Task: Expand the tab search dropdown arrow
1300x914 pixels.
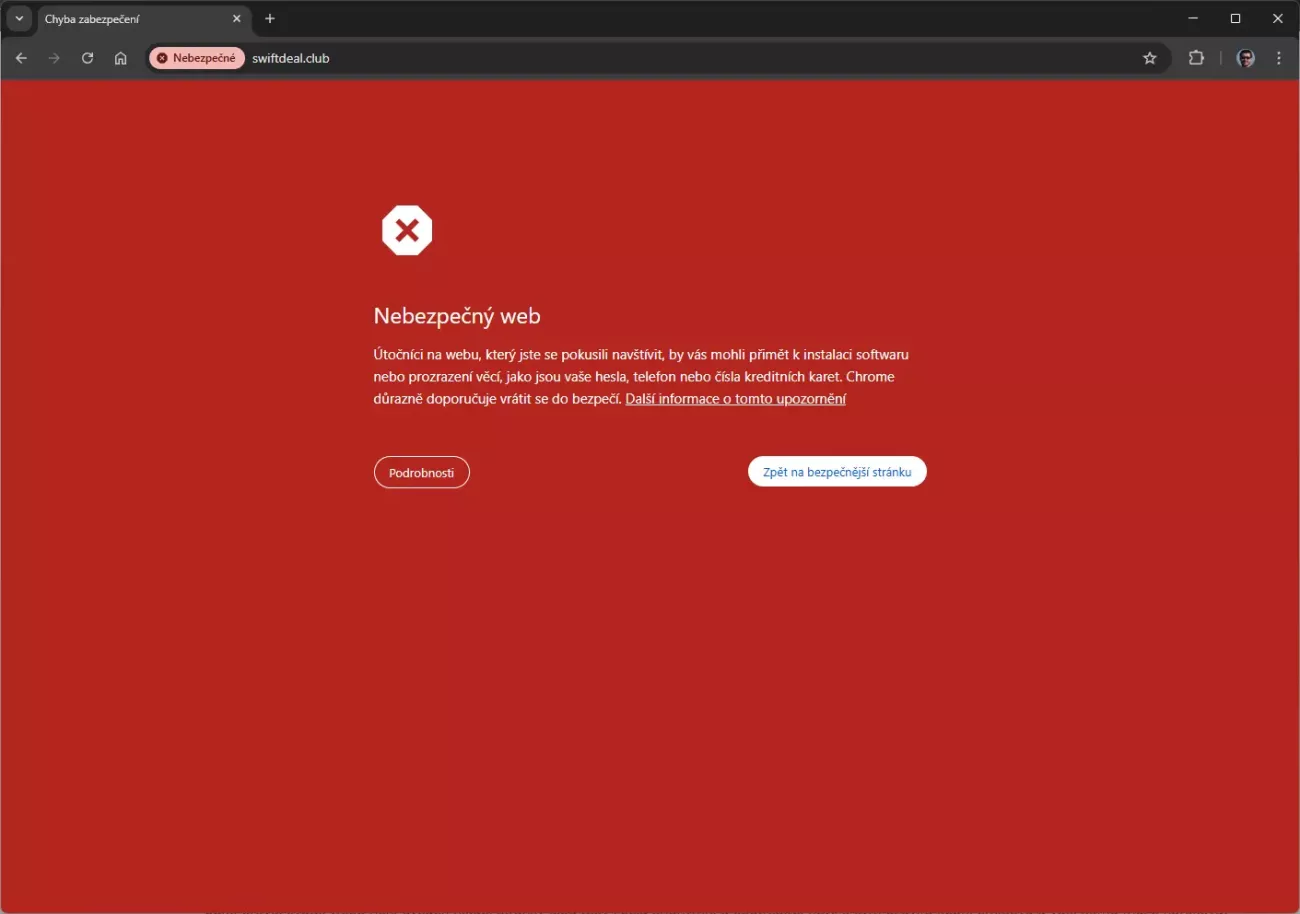Action: pyautogui.click(x=18, y=19)
